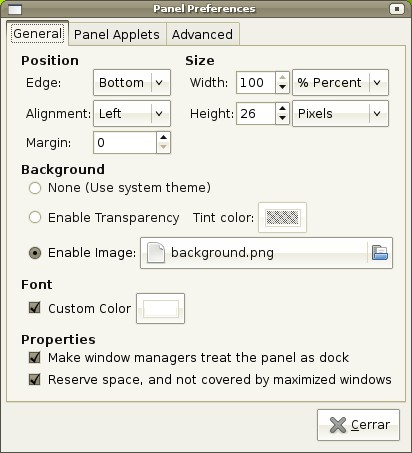Open the % Percent width unit dropdown
Viewport: 412px width, 453px height.
(340, 82)
